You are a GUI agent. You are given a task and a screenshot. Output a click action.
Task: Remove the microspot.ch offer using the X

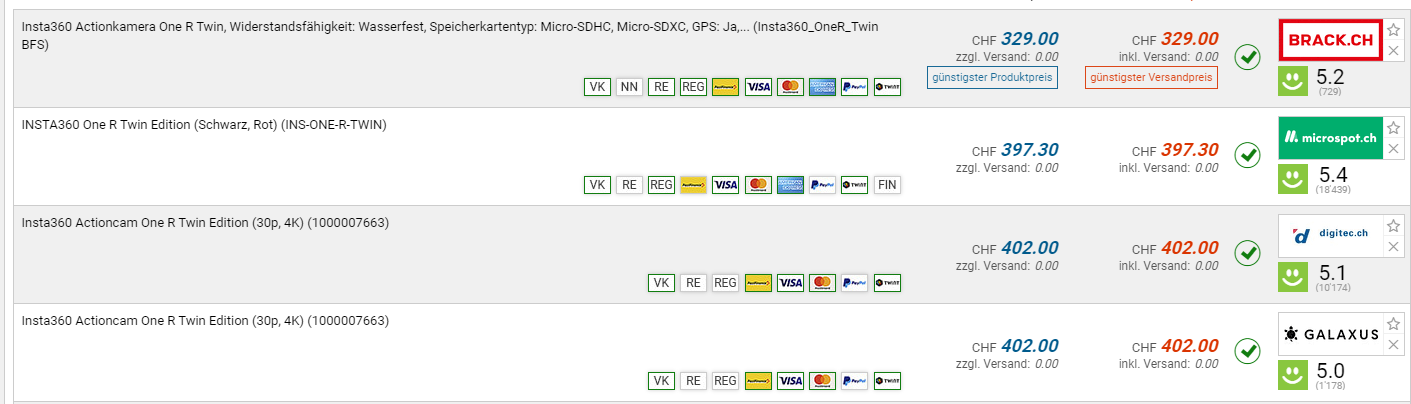pos(1393,149)
